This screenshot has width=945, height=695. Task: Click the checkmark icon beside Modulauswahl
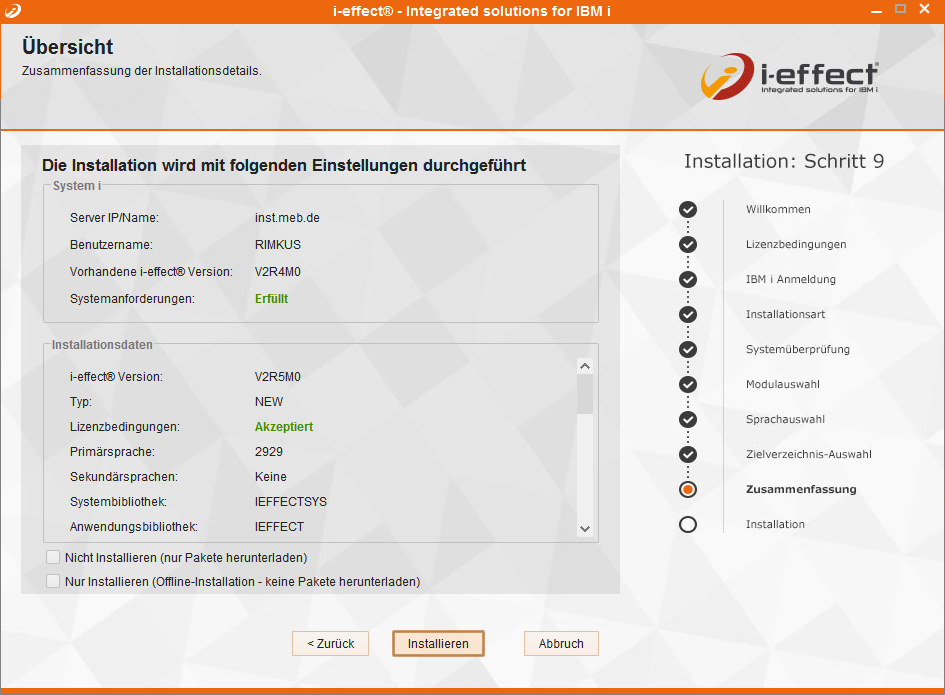point(688,384)
